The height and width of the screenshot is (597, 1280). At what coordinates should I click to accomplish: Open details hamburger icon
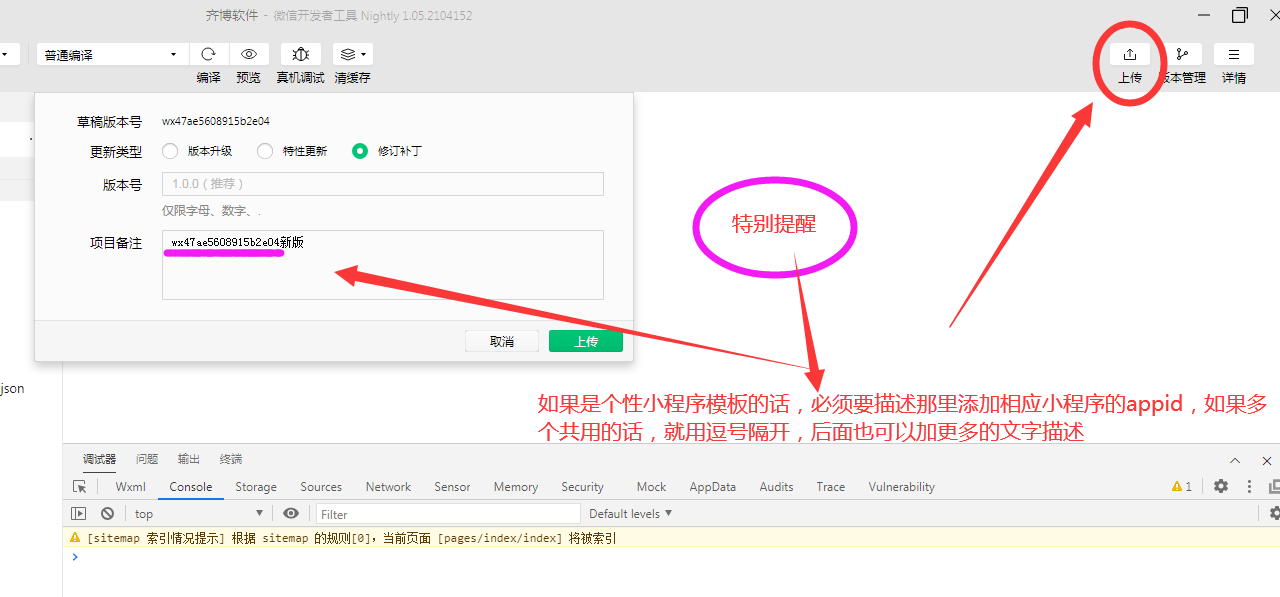pos(1234,54)
